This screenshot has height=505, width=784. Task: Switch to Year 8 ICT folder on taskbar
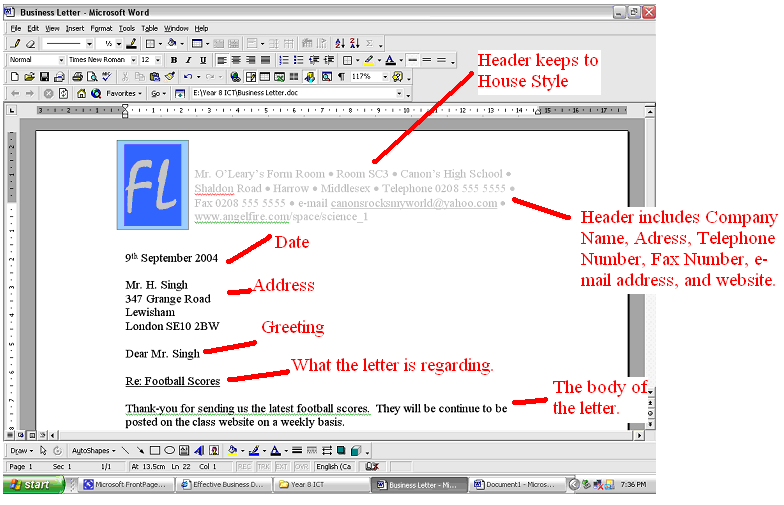322,484
